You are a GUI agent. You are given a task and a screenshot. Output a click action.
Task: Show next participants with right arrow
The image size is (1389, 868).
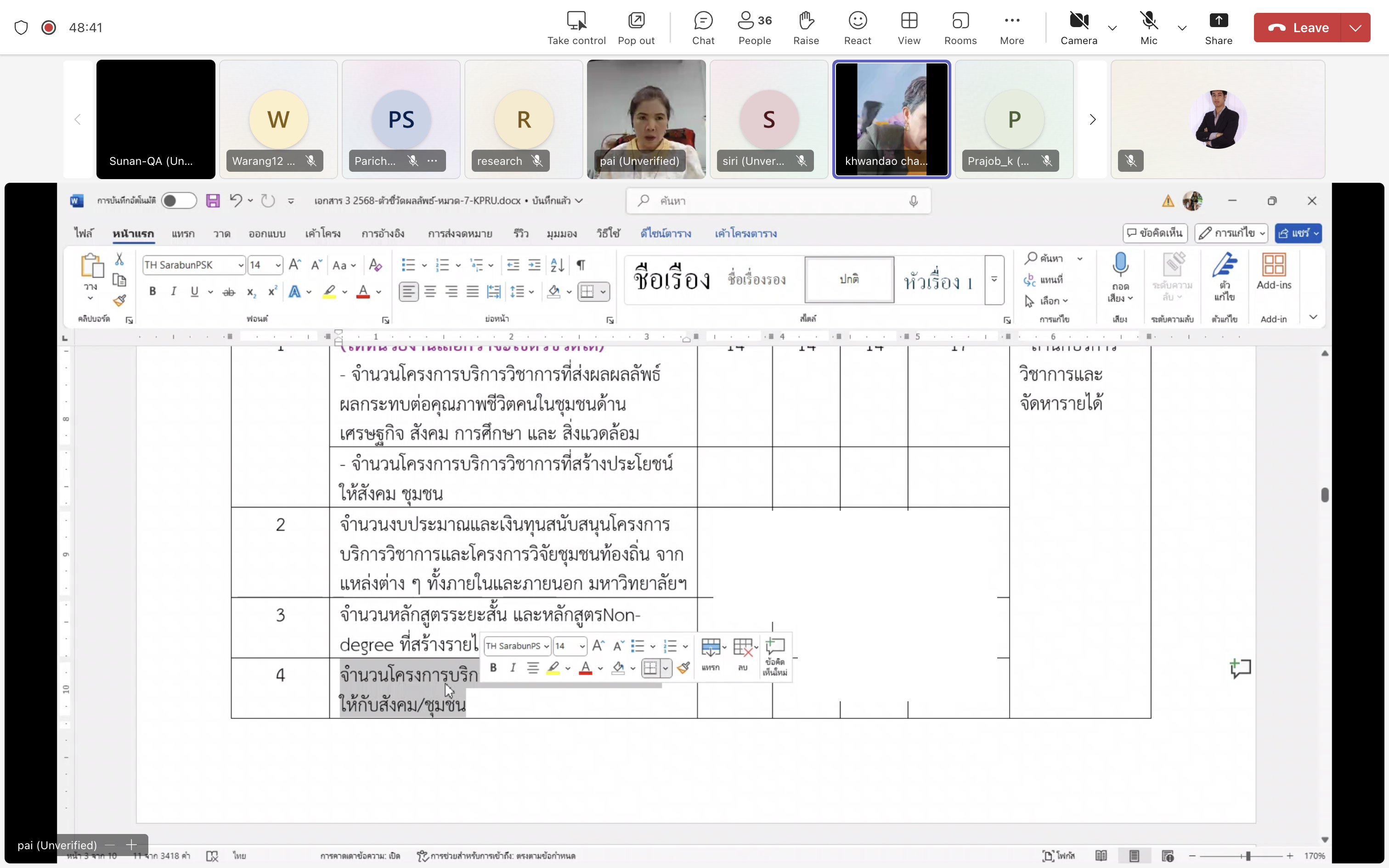click(1092, 119)
